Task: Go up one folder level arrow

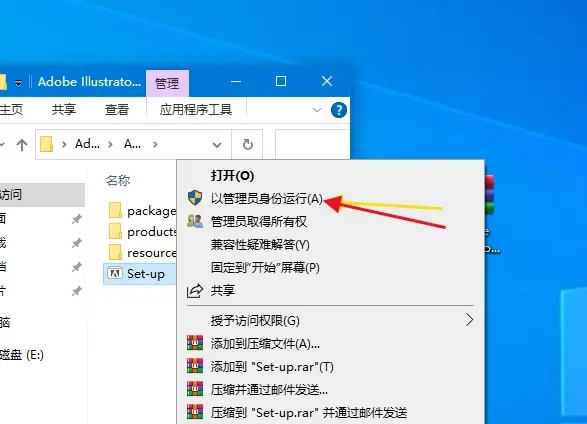Action: pos(22,144)
